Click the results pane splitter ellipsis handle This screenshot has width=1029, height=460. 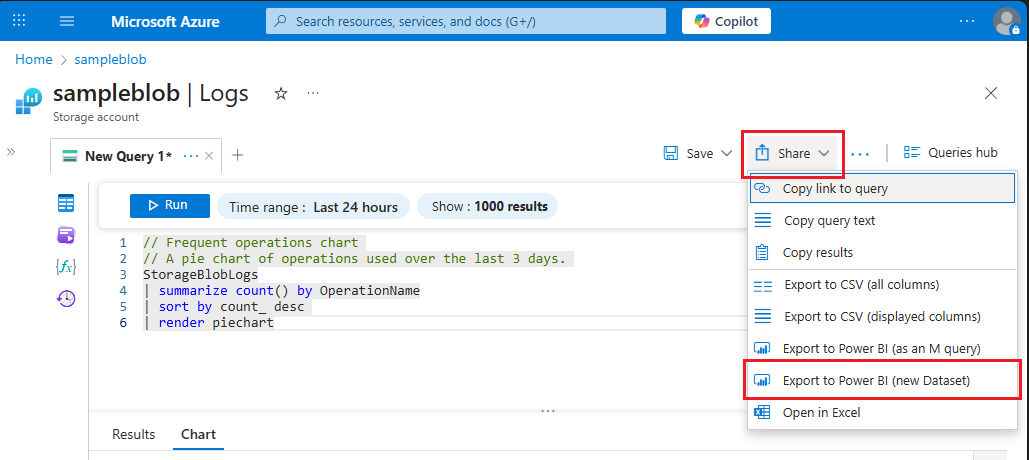tap(547, 411)
